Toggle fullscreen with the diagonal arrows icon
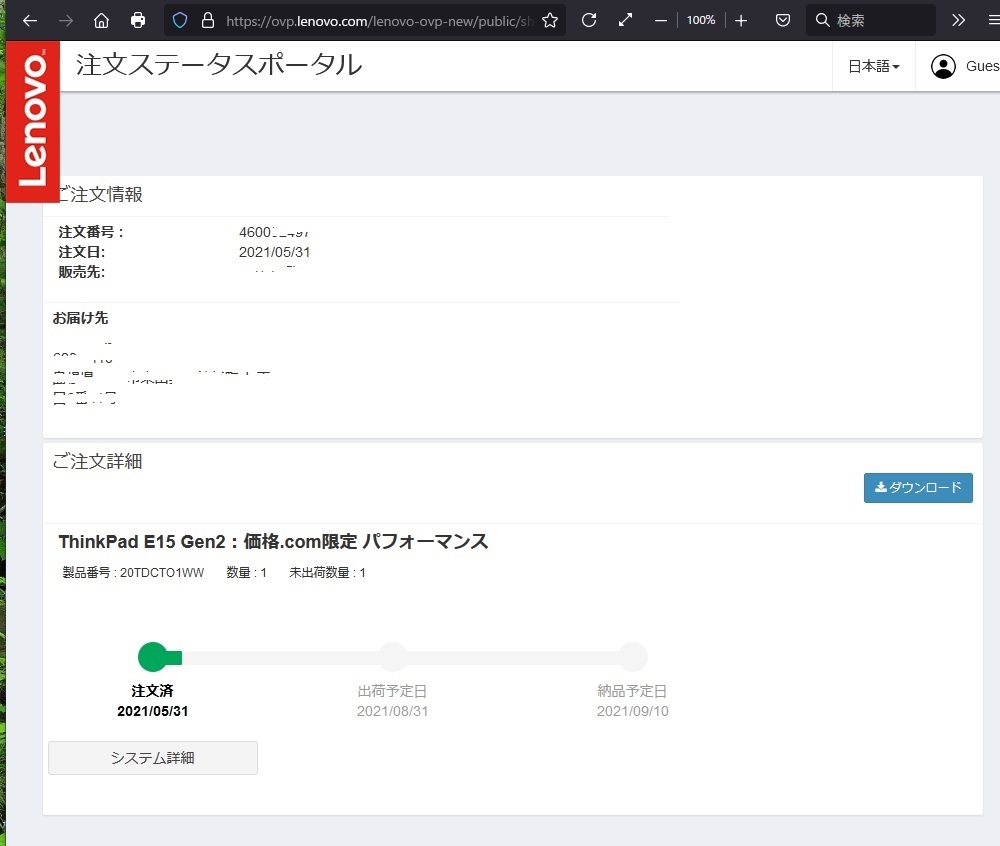The image size is (1000, 846). pyautogui.click(x=626, y=20)
